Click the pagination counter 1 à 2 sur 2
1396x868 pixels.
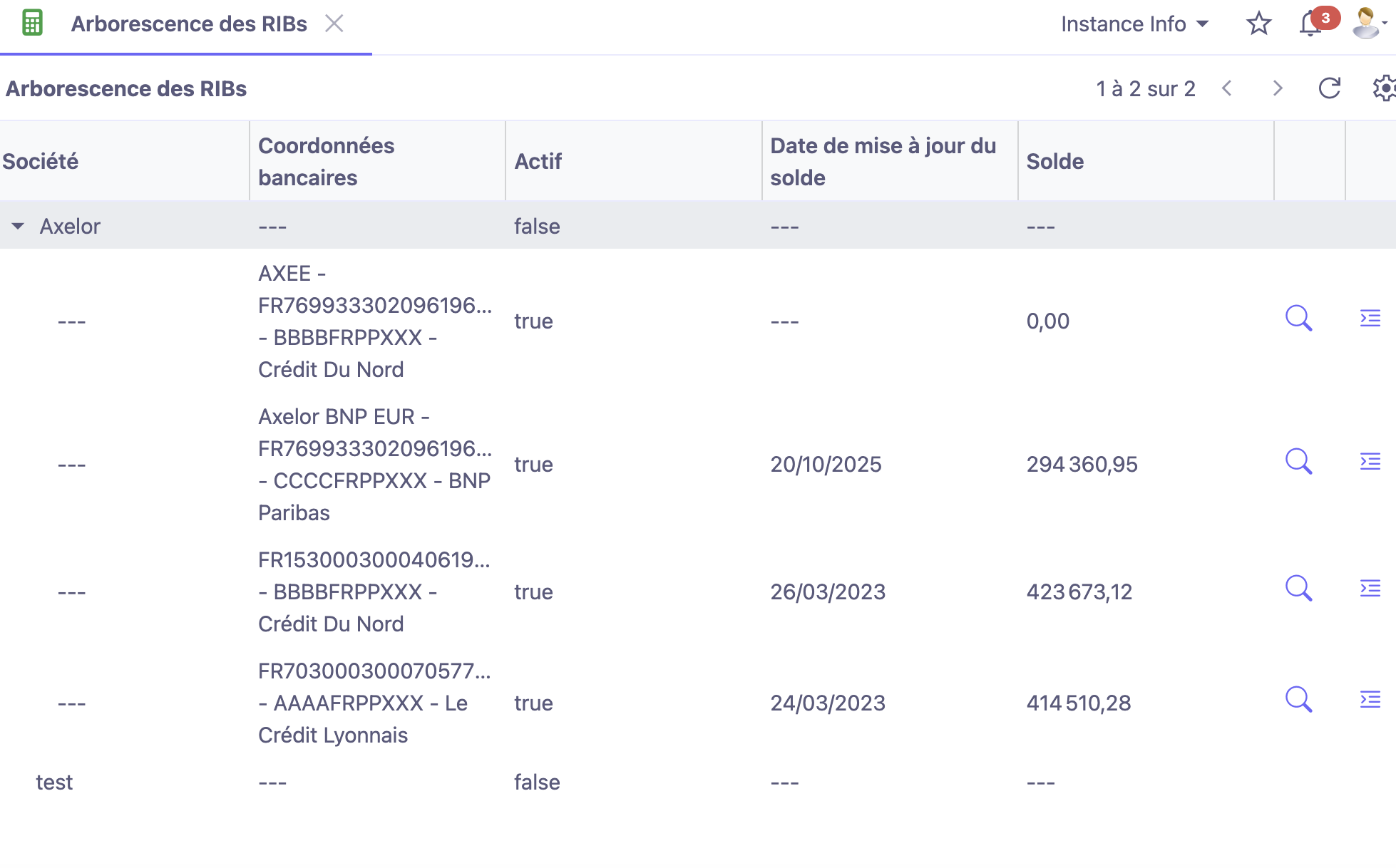pyautogui.click(x=1145, y=88)
